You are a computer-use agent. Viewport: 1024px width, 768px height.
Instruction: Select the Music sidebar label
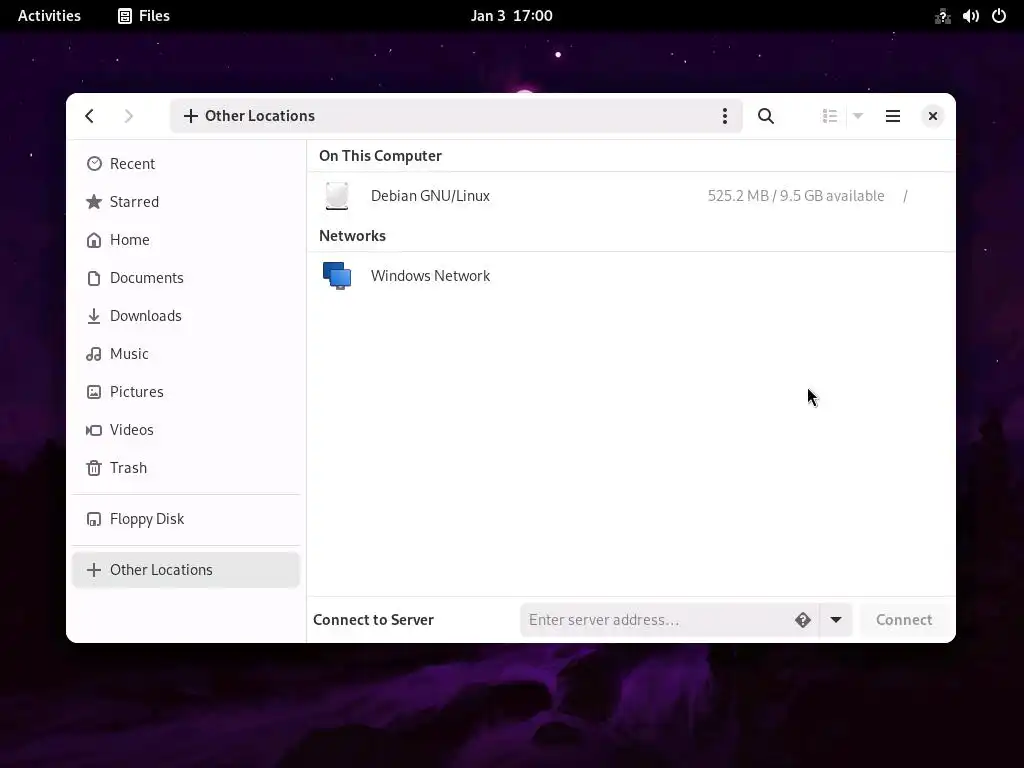click(129, 353)
